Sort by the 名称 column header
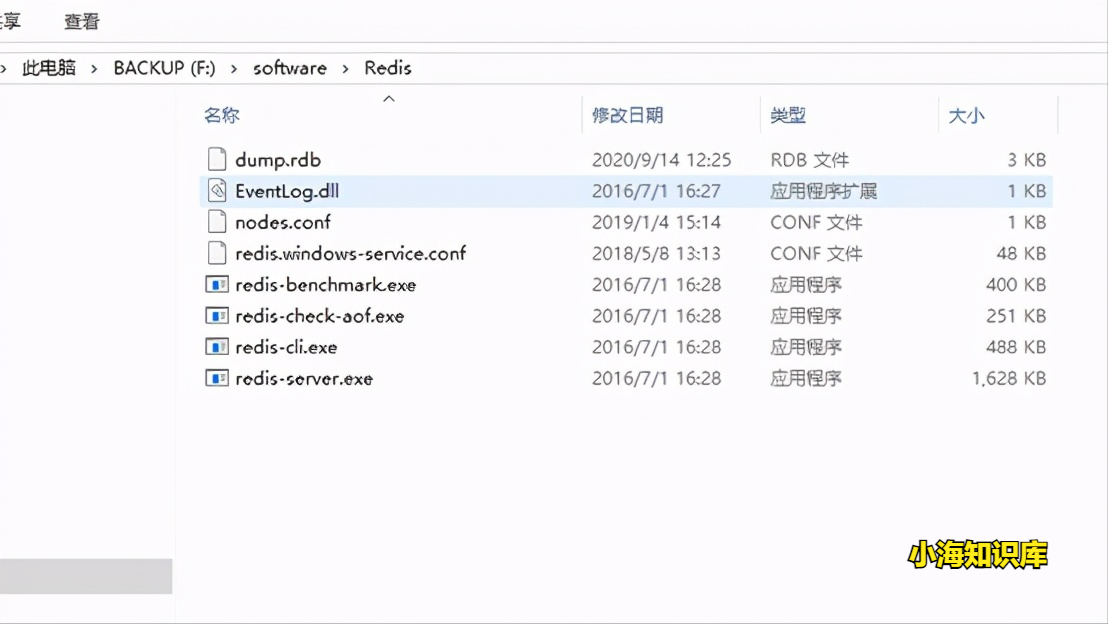The height and width of the screenshot is (624, 1108). pyautogui.click(x=222, y=115)
